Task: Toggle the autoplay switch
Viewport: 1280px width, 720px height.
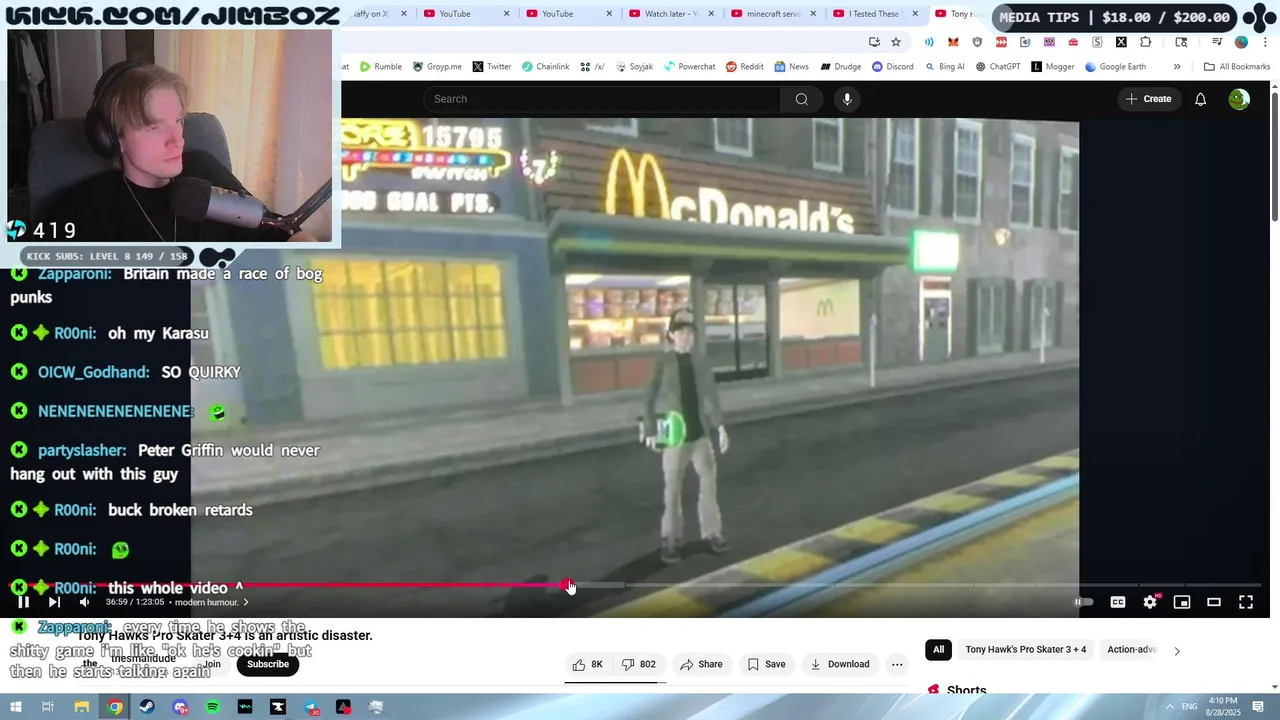Action: pos(1084,602)
